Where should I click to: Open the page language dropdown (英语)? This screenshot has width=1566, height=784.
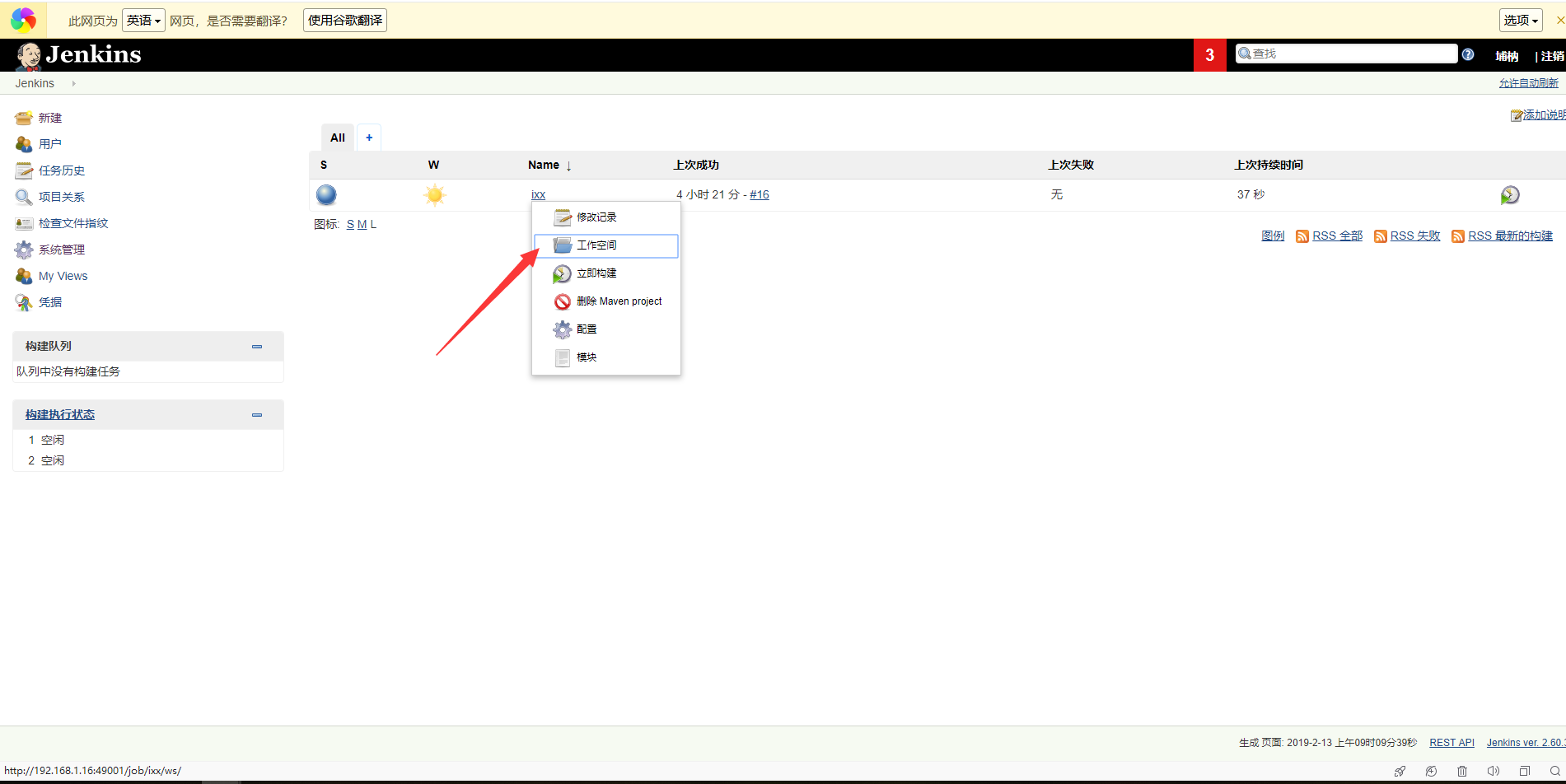[x=143, y=21]
